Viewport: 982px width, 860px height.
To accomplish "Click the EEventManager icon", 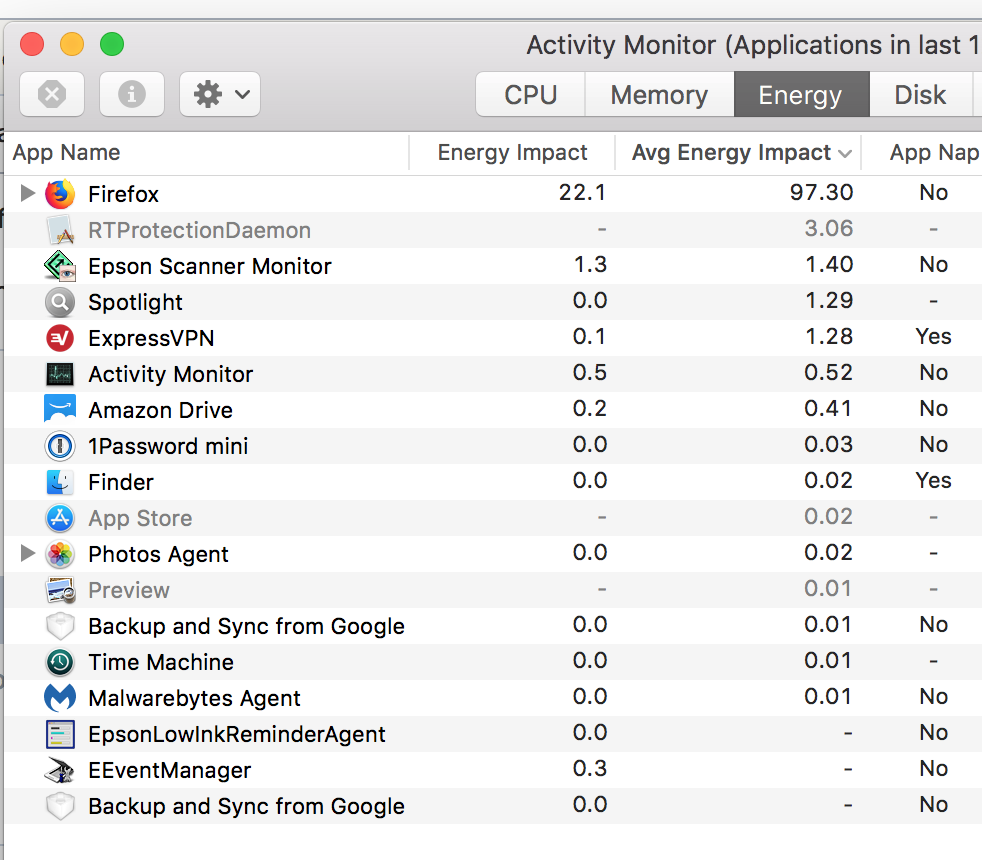I will point(60,770).
